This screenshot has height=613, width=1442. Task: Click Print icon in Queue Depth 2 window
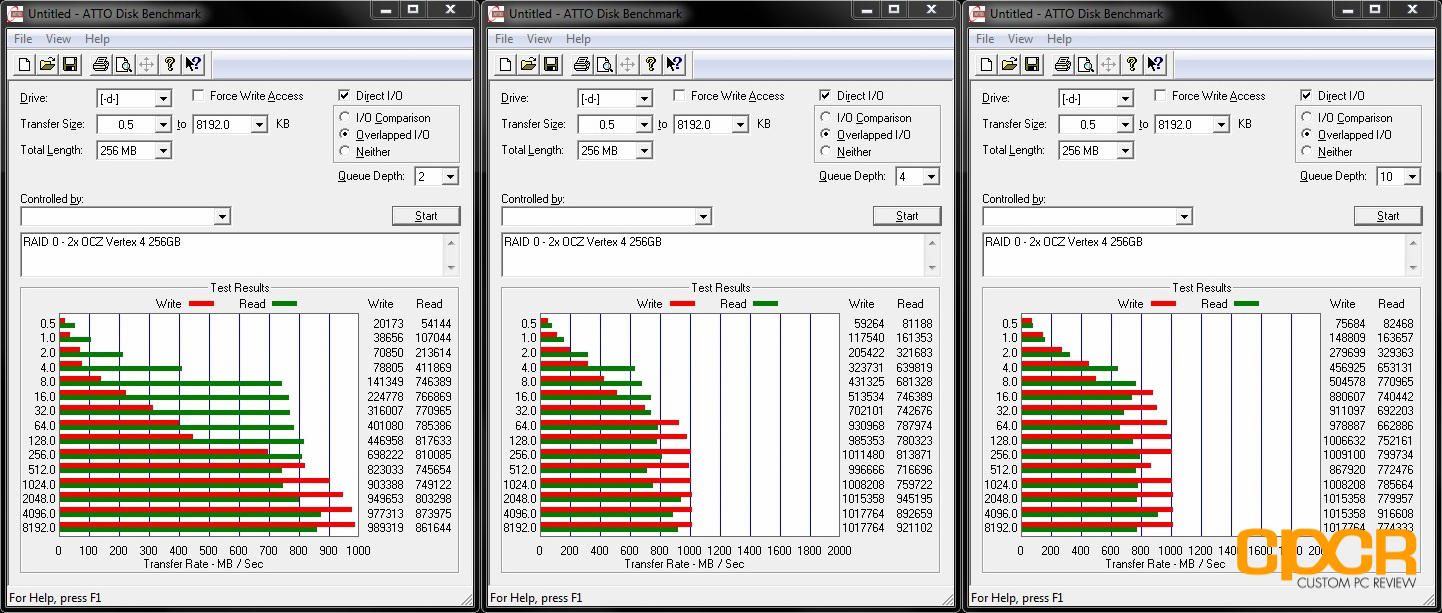click(101, 65)
